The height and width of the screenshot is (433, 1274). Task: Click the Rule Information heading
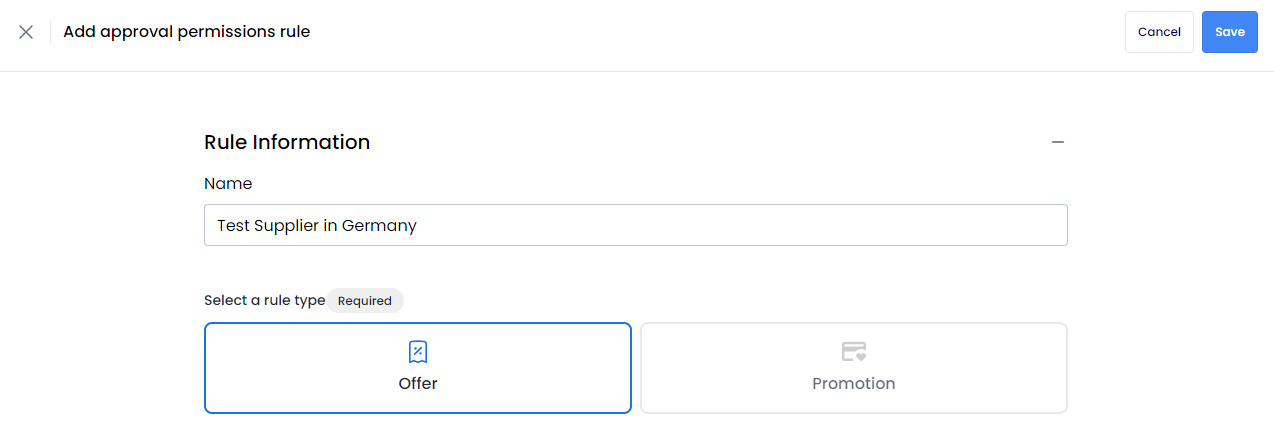pos(287,142)
